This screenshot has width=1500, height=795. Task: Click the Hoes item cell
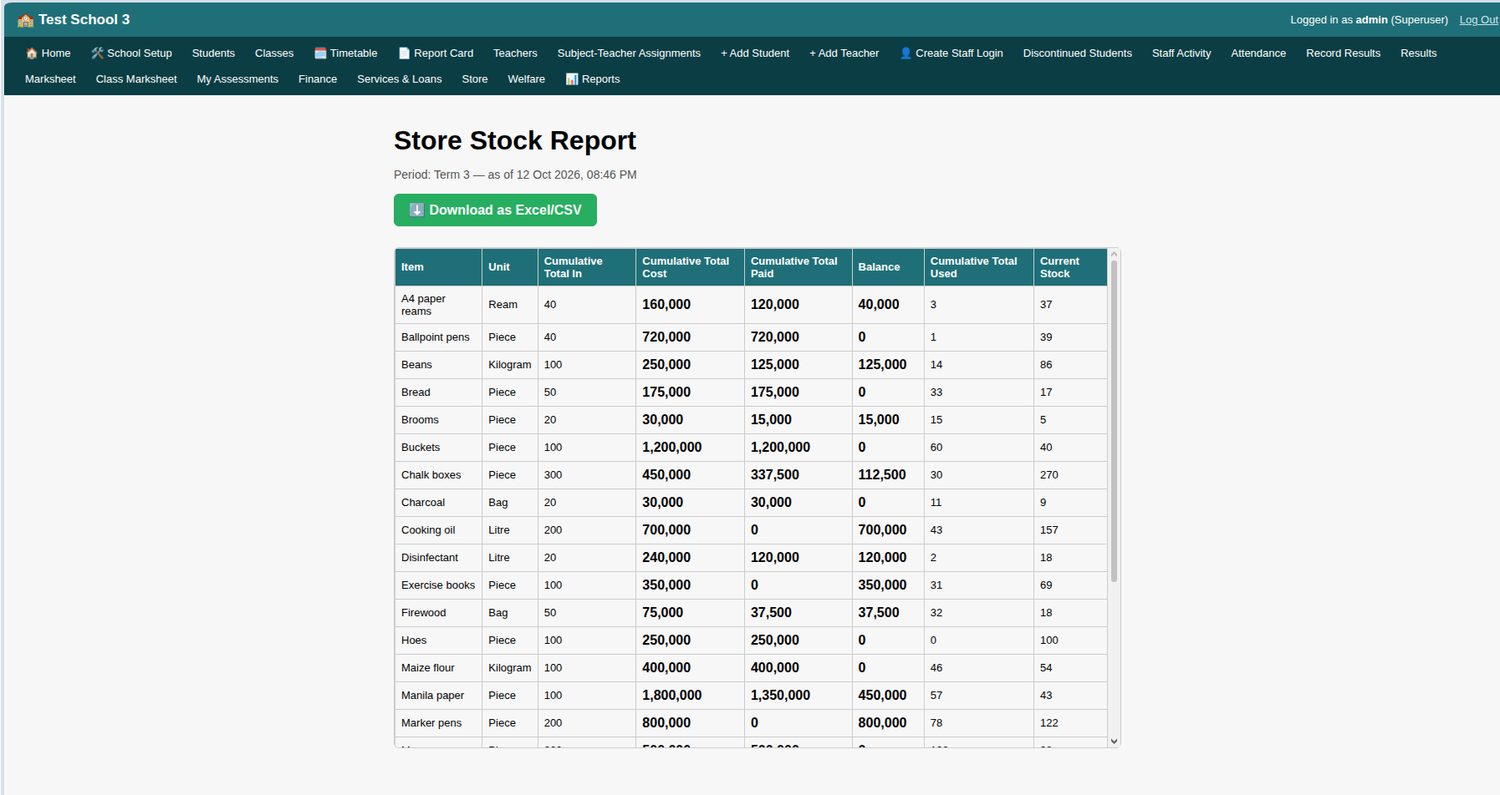pyautogui.click(x=438, y=640)
